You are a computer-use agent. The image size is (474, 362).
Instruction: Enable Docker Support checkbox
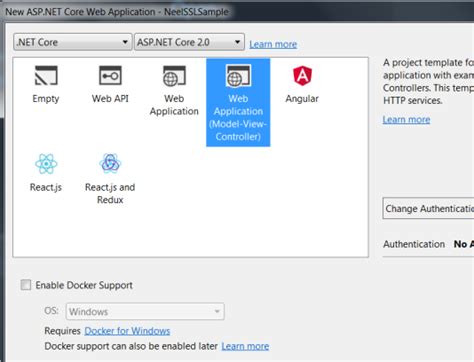click(26, 285)
